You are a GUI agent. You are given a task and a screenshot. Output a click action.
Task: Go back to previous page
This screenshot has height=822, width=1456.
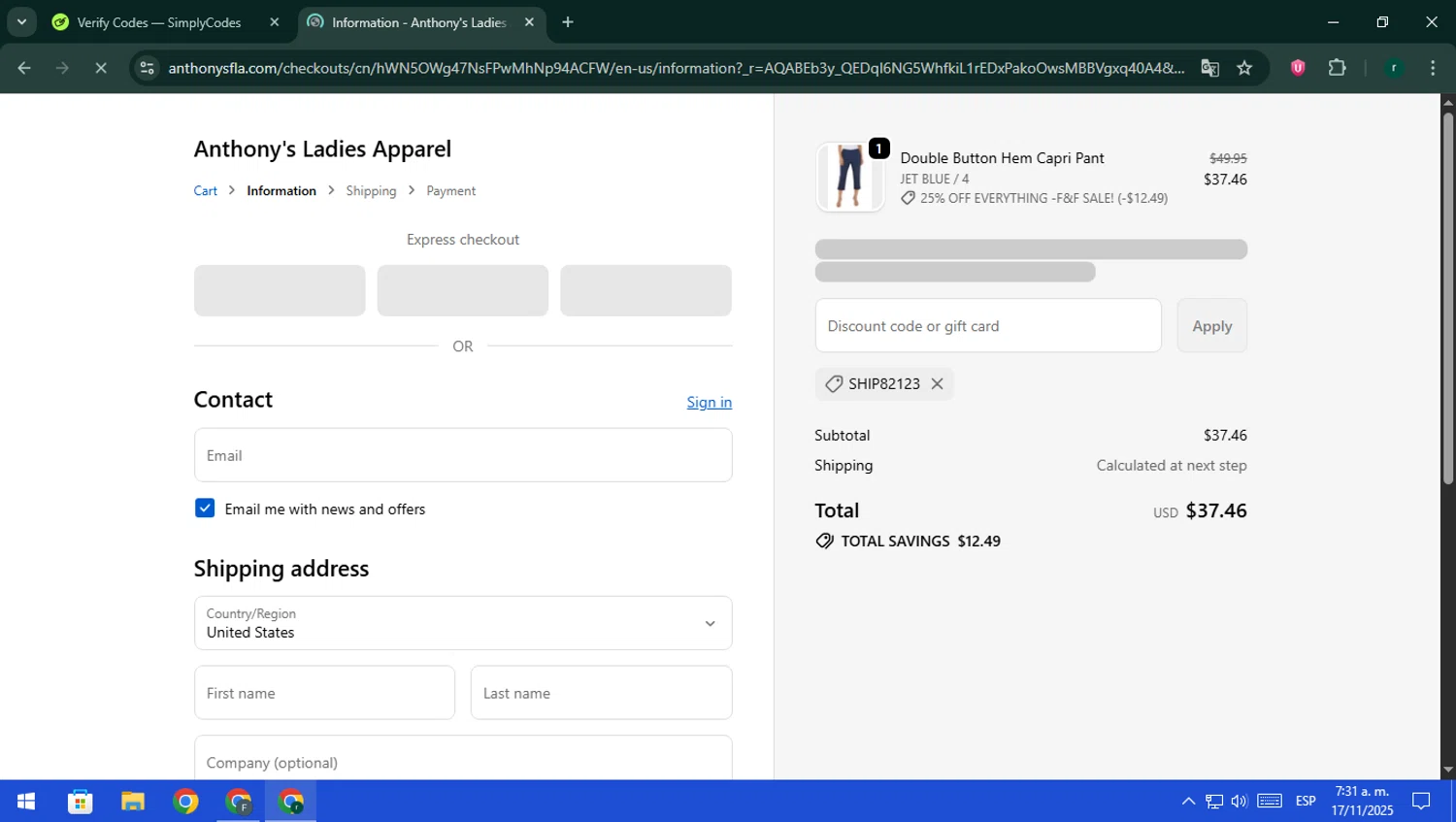tap(24, 68)
